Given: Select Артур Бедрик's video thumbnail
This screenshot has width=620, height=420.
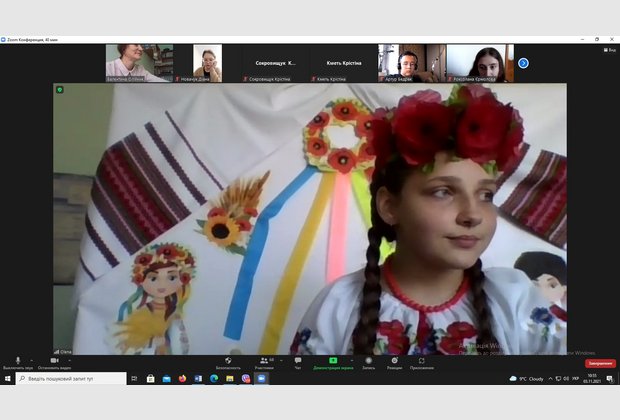Looking at the screenshot, I should click(x=411, y=63).
